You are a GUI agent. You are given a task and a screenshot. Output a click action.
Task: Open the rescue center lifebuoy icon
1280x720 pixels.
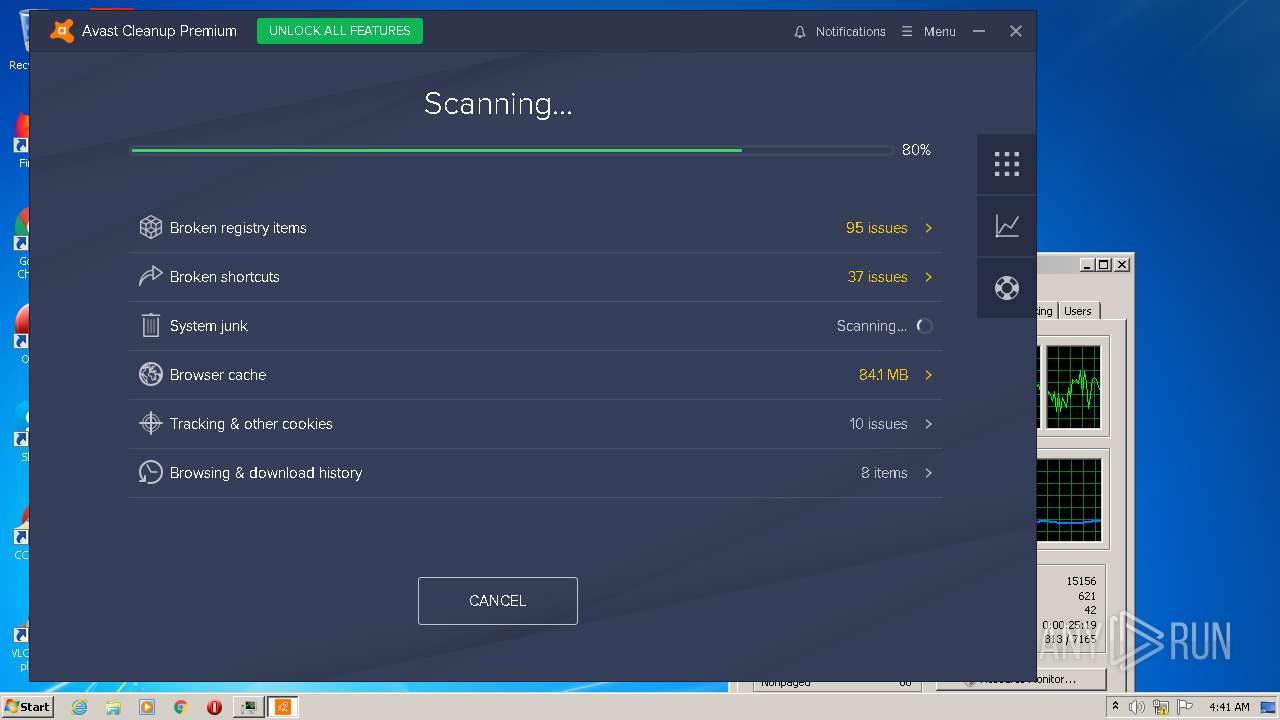[1007, 288]
